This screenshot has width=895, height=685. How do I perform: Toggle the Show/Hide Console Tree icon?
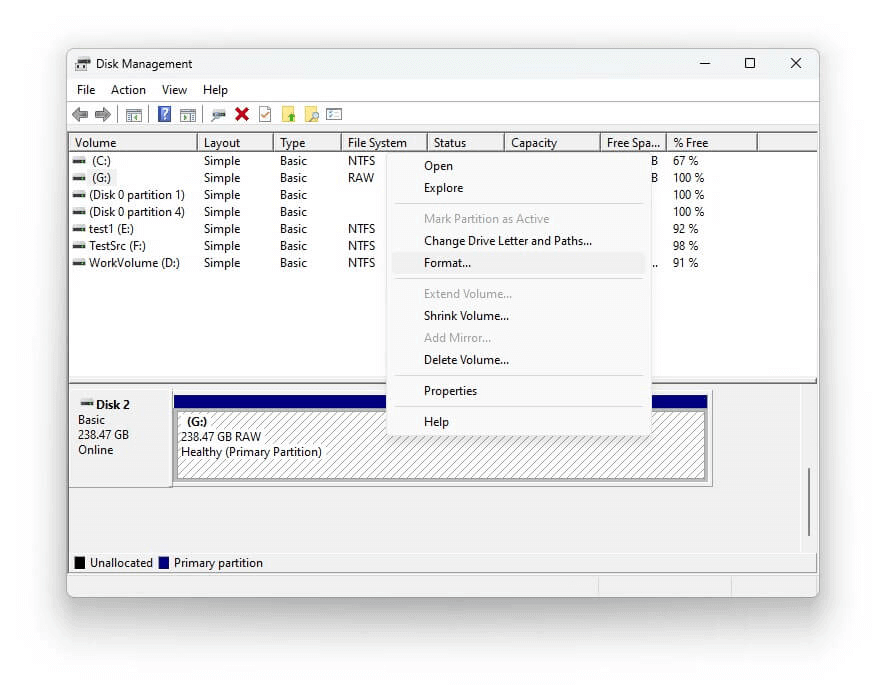(x=134, y=114)
